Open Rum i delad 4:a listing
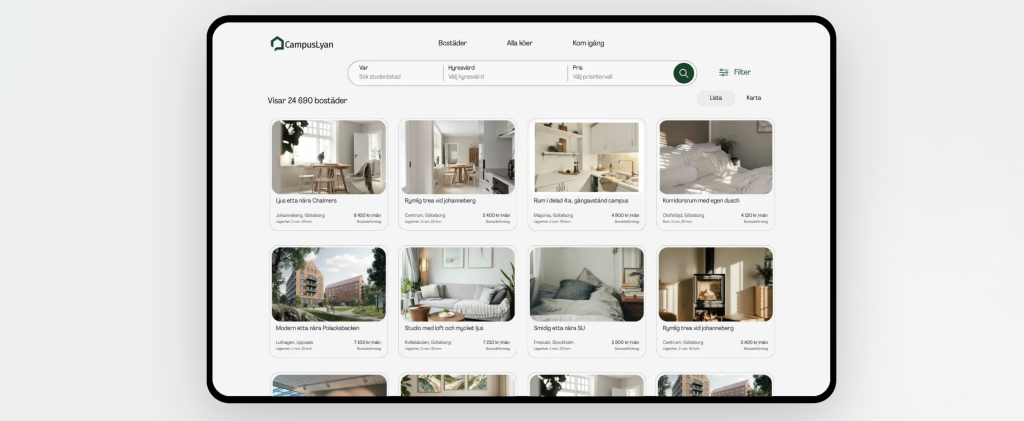1024x421 pixels. [580, 201]
